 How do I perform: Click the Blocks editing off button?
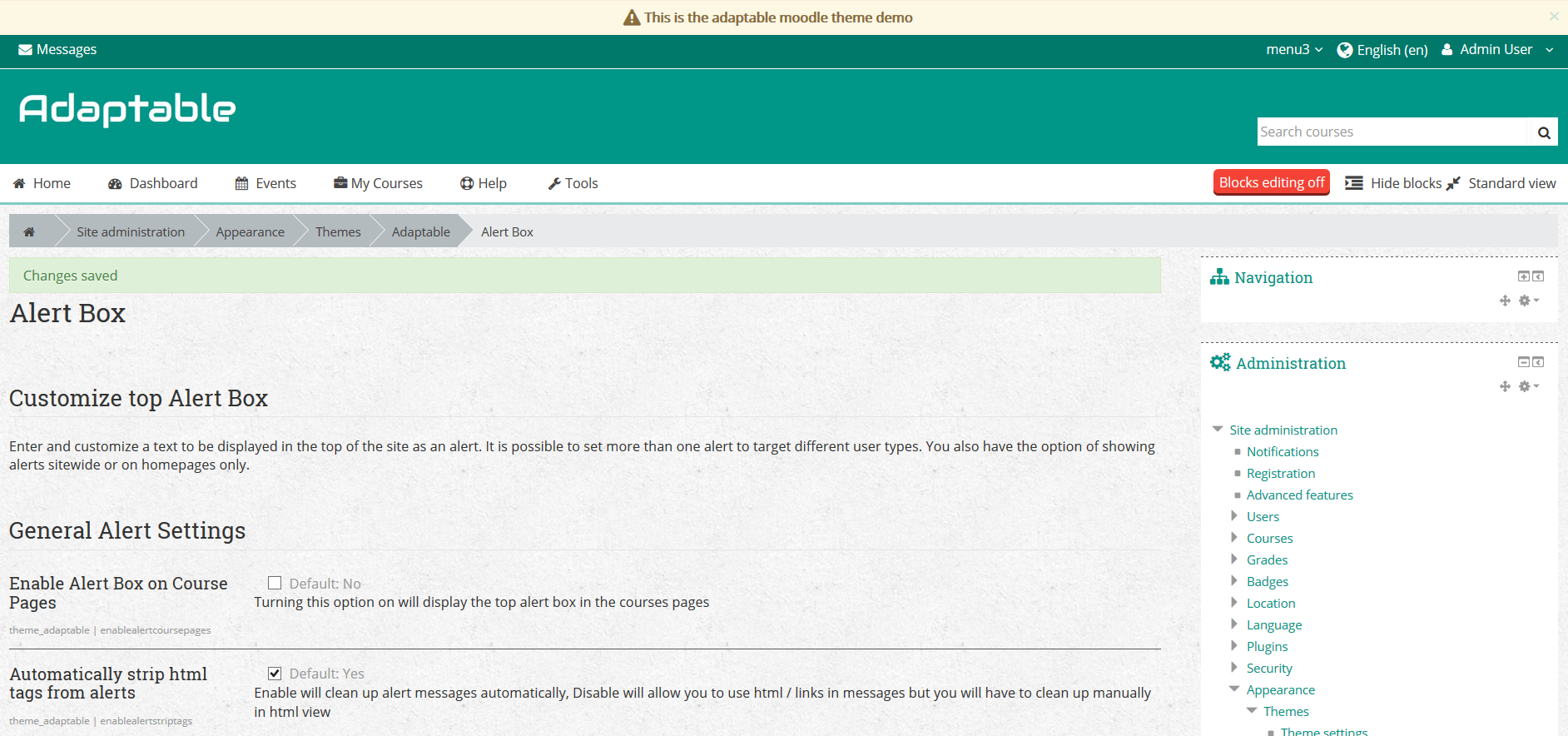pyautogui.click(x=1271, y=182)
